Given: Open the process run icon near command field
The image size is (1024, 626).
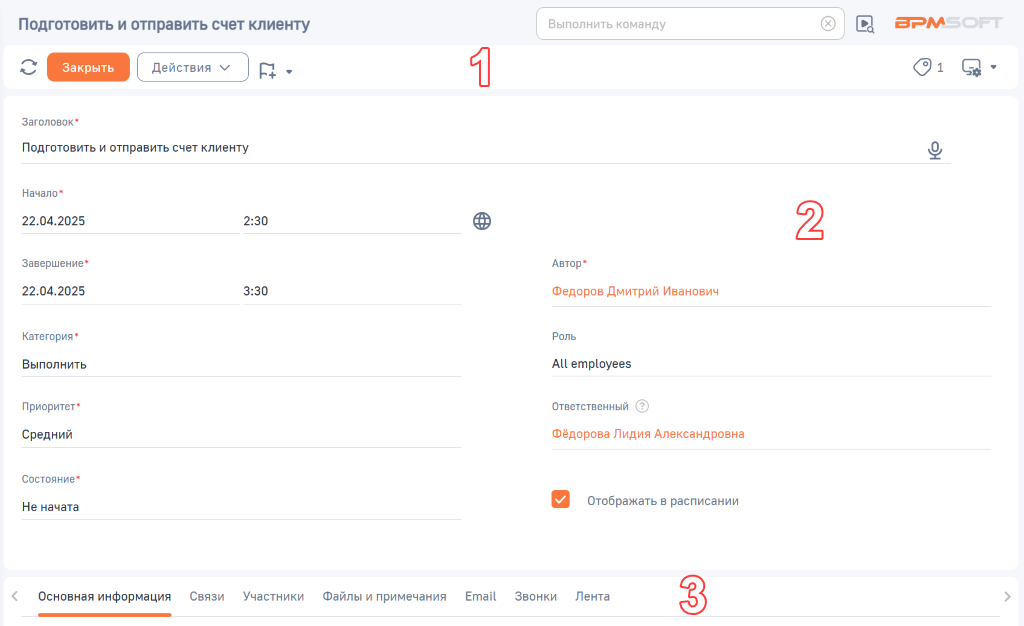Looking at the screenshot, I should [x=865, y=24].
